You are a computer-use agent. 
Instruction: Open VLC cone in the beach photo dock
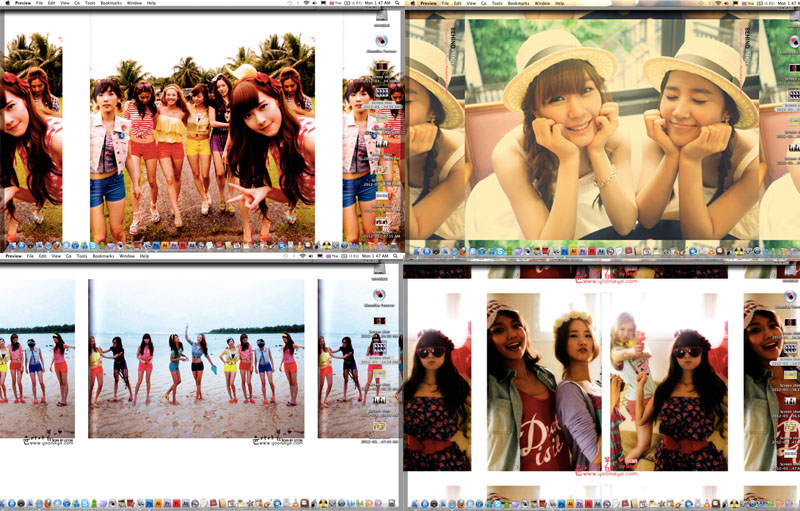coord(295,503)
